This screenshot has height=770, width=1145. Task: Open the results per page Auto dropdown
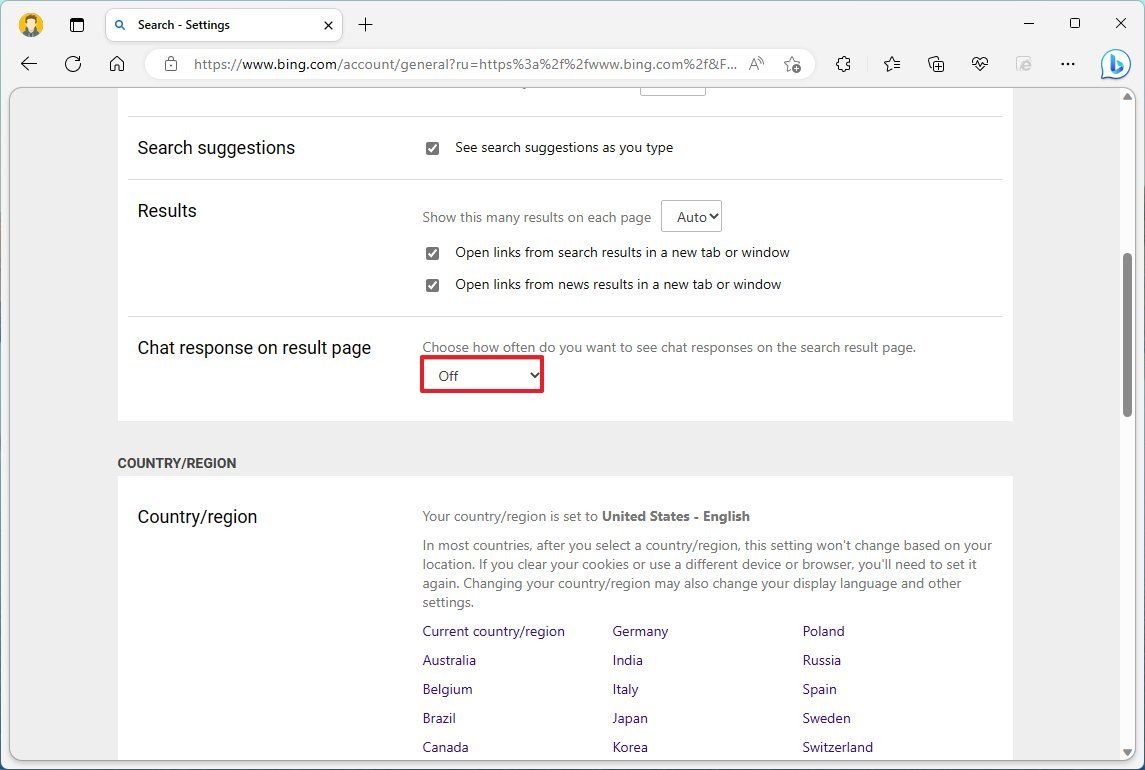pyautogui.click(x=691, y=216)
